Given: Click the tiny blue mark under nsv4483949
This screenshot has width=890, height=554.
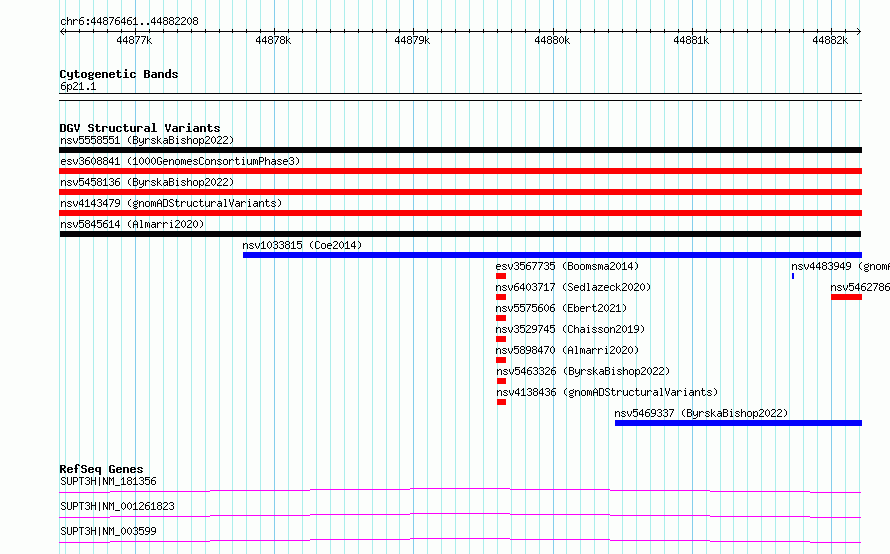Looking at the screenshot, I should tap(793, 276).
